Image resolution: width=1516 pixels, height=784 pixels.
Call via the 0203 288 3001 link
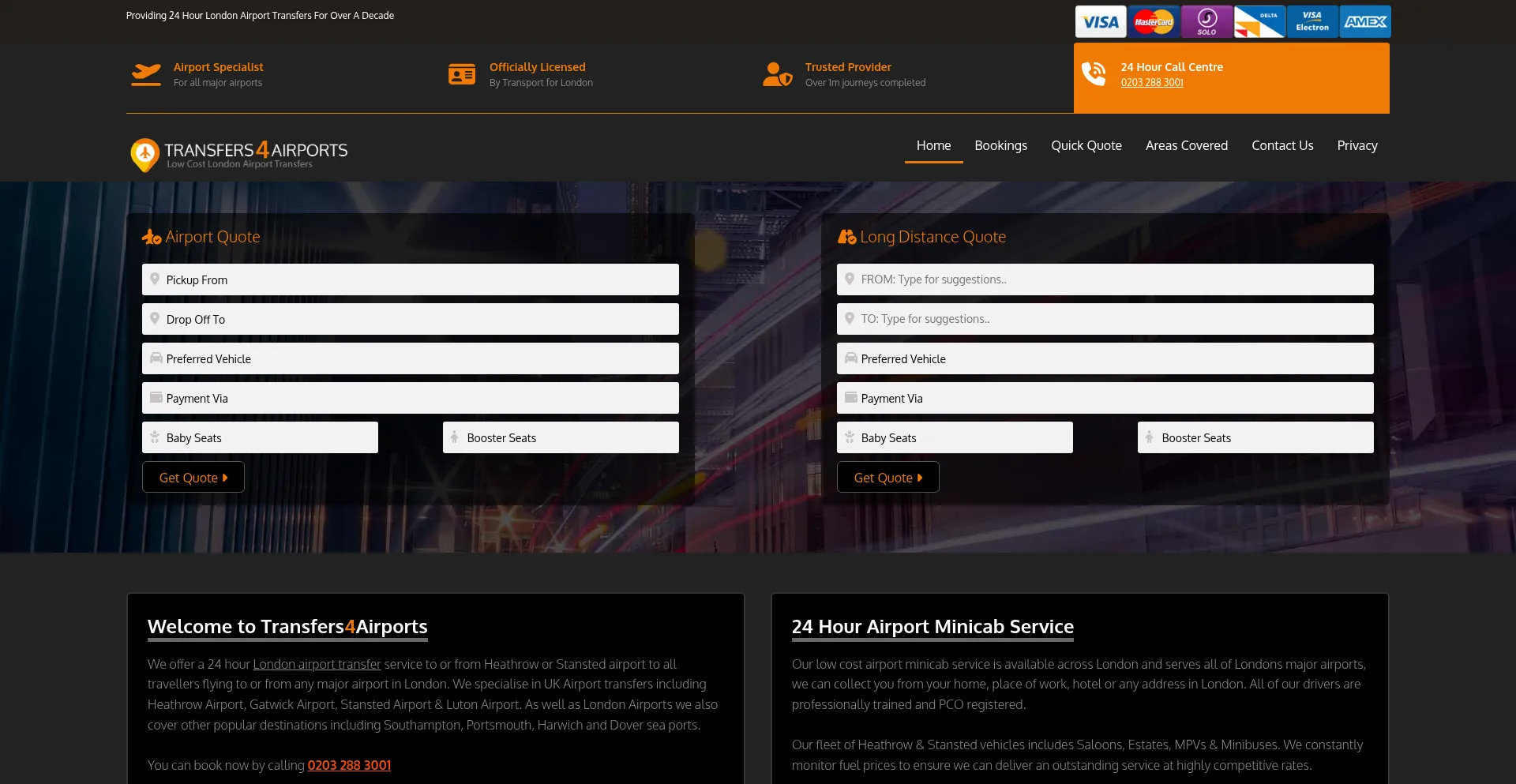pos(1151,82)
